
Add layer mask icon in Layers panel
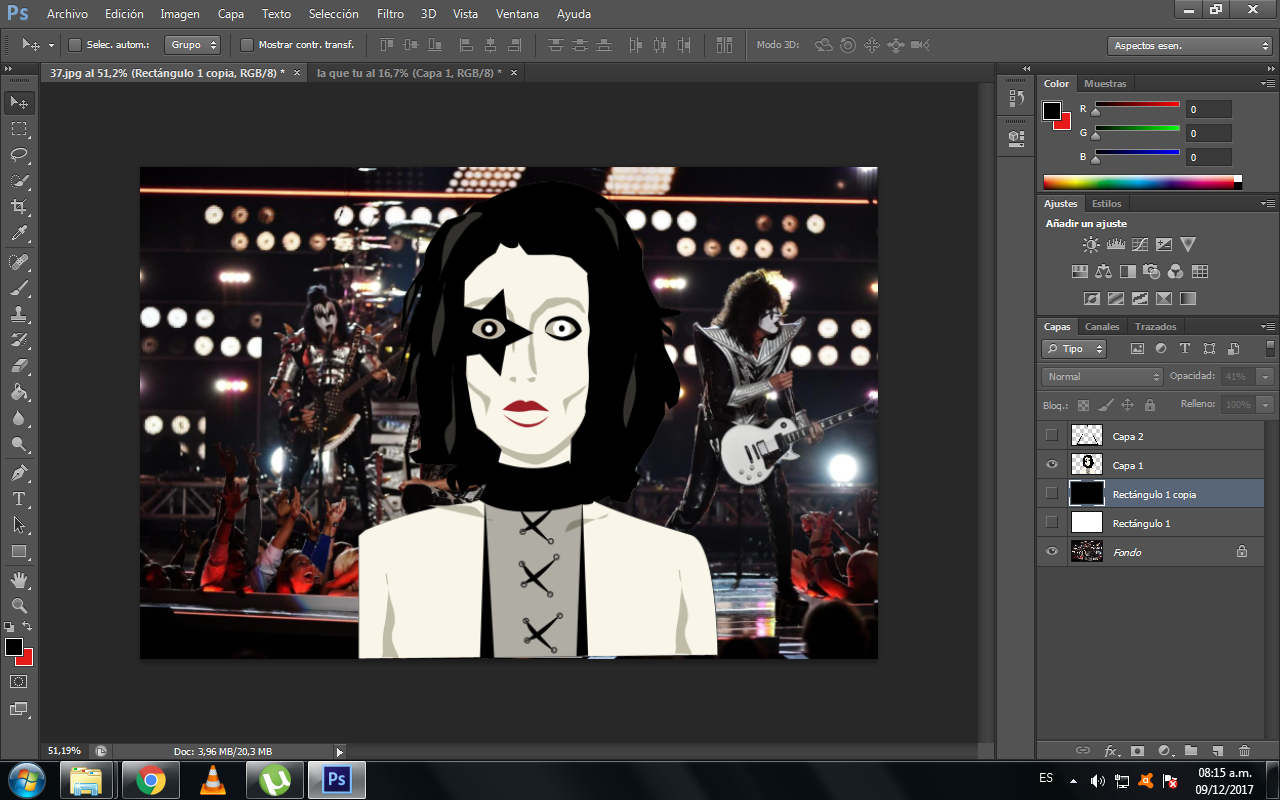1137,750
